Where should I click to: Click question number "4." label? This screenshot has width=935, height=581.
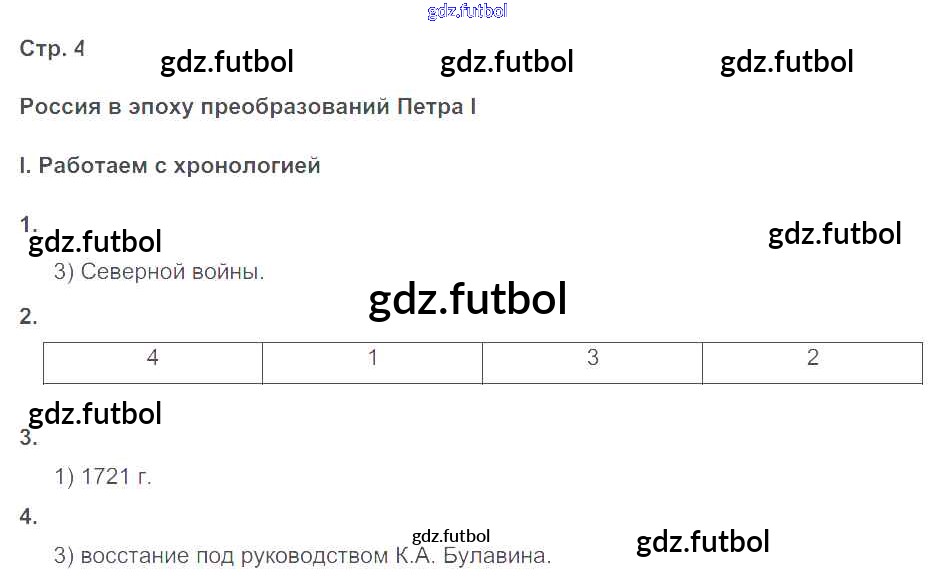pos(28,517)
